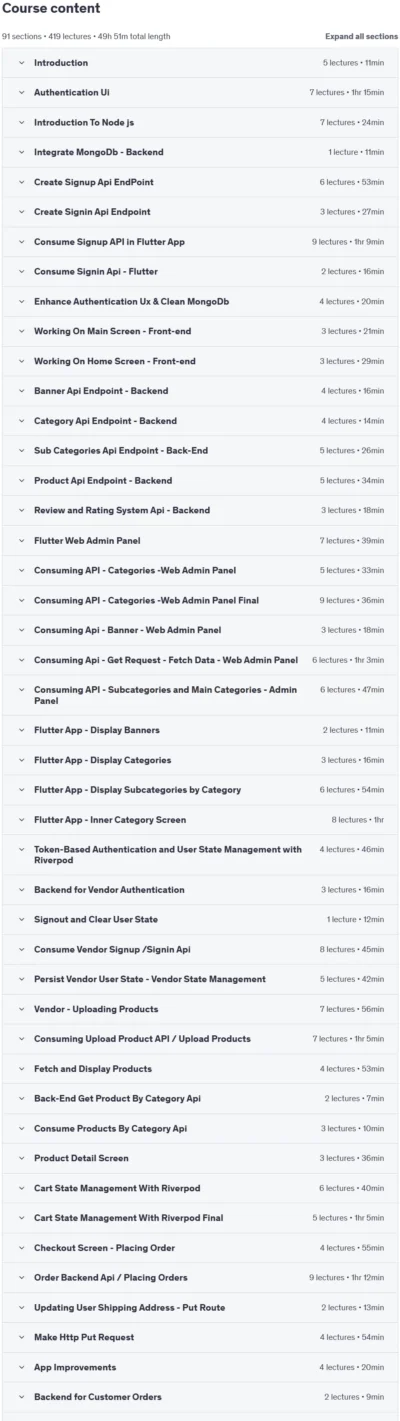This screenshot has height=1421, width=400.
Task: Expand Backend for Customer Orders section
Action: coord(200,1397)
